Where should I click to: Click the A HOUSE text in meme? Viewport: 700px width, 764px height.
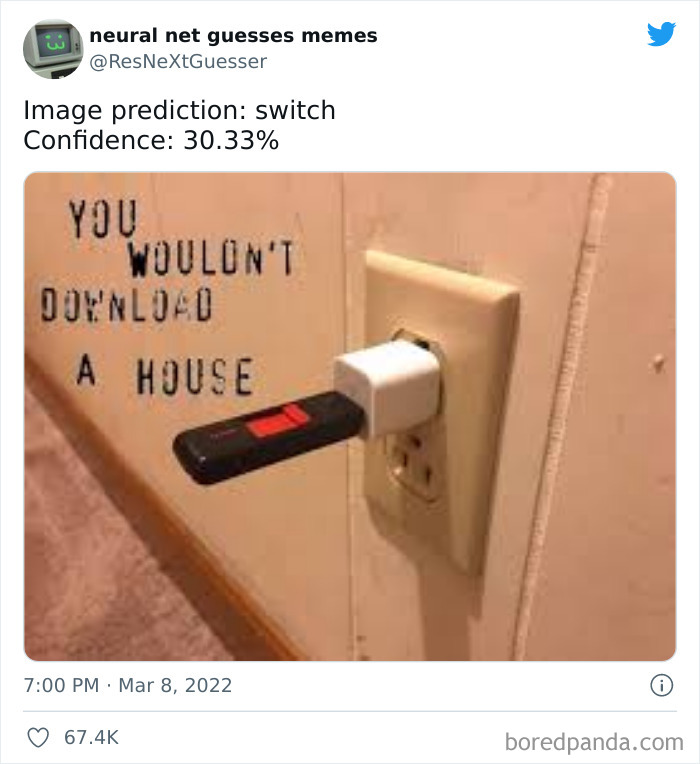165,375
